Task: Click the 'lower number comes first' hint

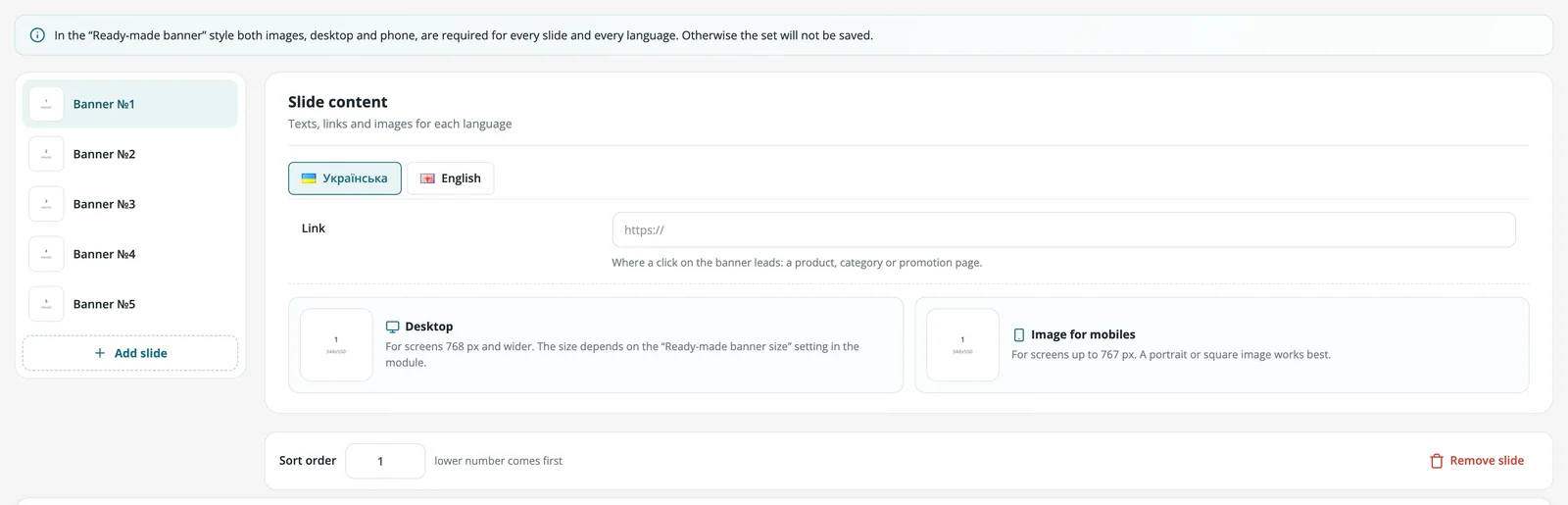Action: tap(499, 461)
